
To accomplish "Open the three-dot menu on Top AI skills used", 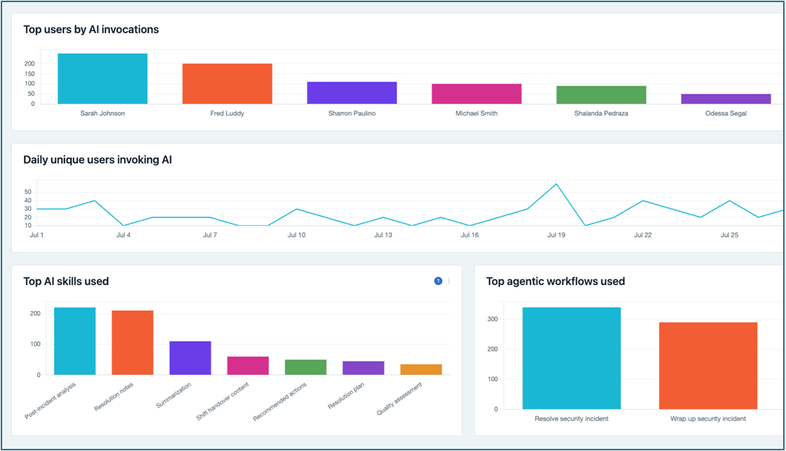I will coord(449,281).
